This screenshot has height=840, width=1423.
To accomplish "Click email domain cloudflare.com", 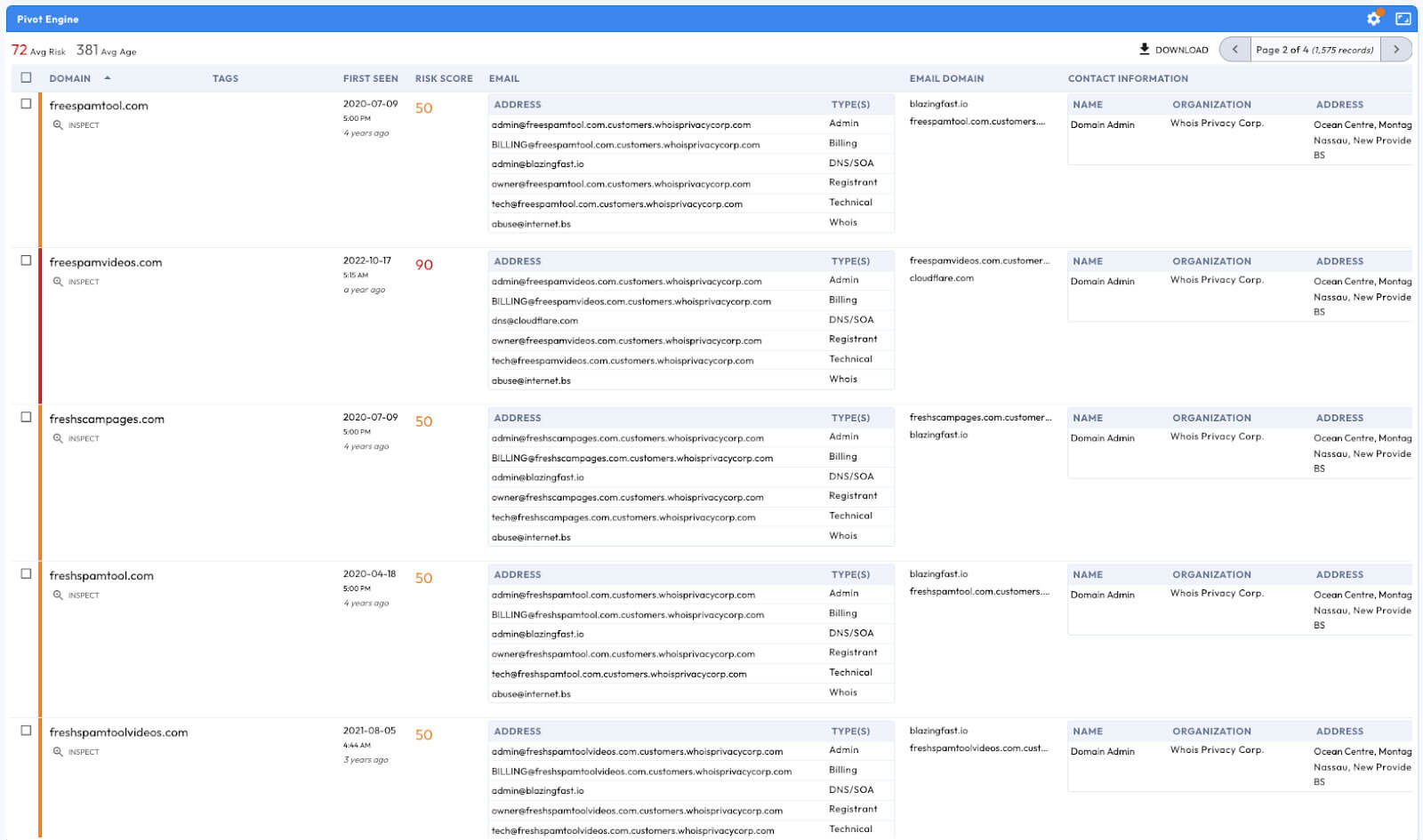I will 941,278.
